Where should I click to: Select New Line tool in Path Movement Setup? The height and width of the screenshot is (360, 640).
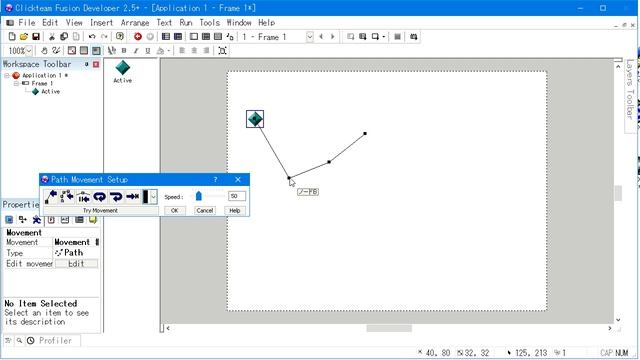coord(51,197)
